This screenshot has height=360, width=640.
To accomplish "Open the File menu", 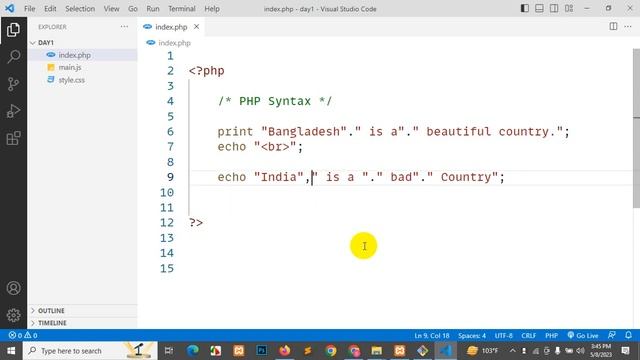I will tap(29, 9).
